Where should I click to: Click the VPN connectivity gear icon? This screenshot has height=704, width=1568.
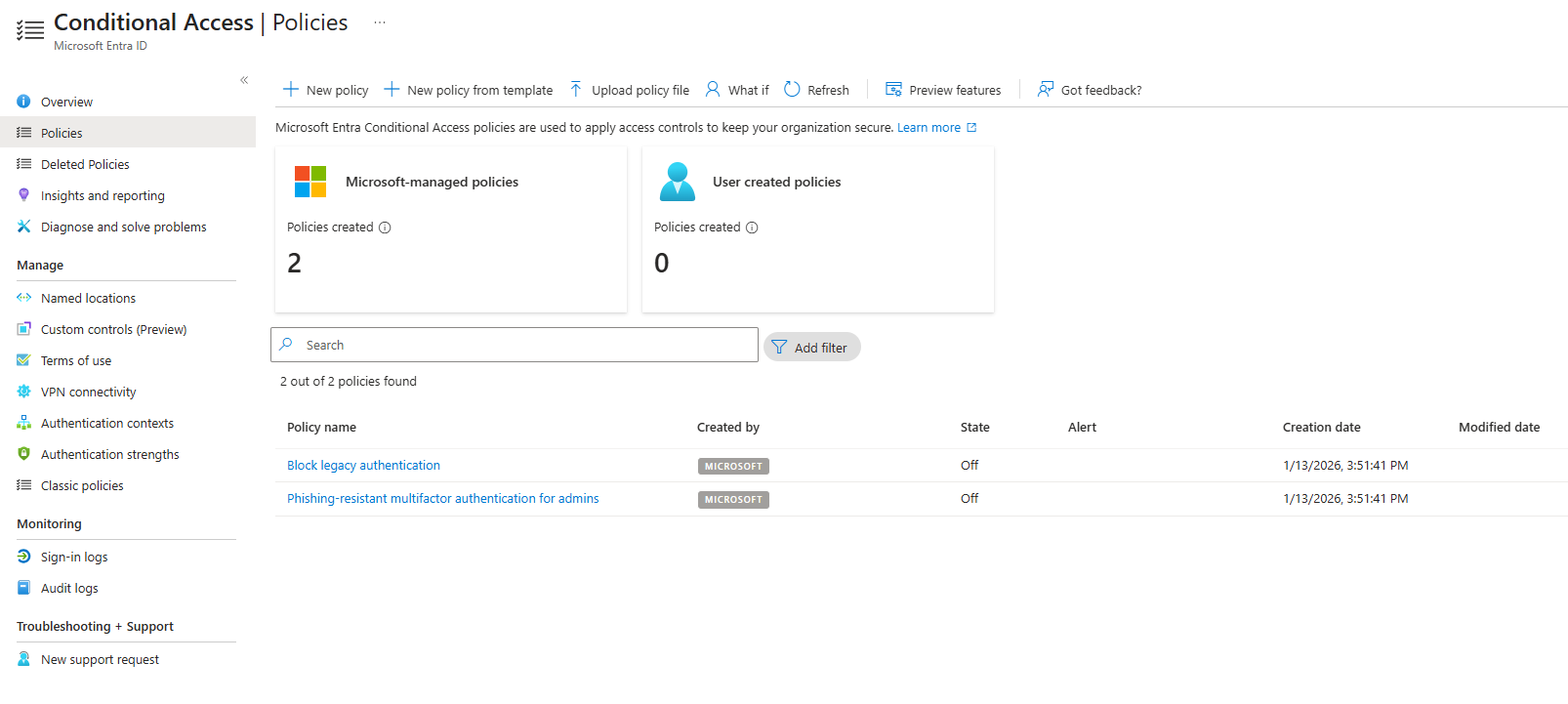coord(23,392)
